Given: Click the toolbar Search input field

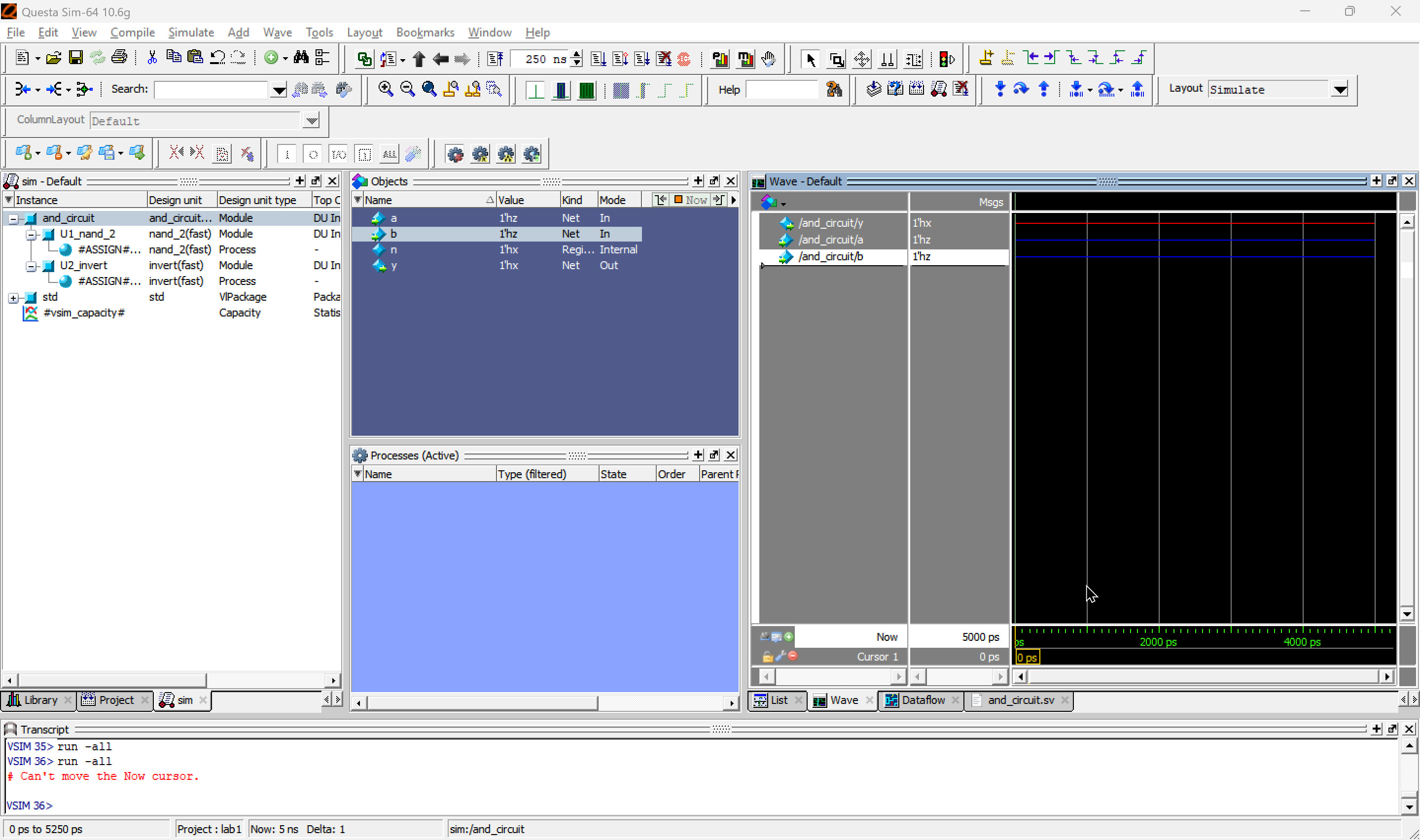Looking at the screenshot, I should pyautogui.click(x=211, y=89).
